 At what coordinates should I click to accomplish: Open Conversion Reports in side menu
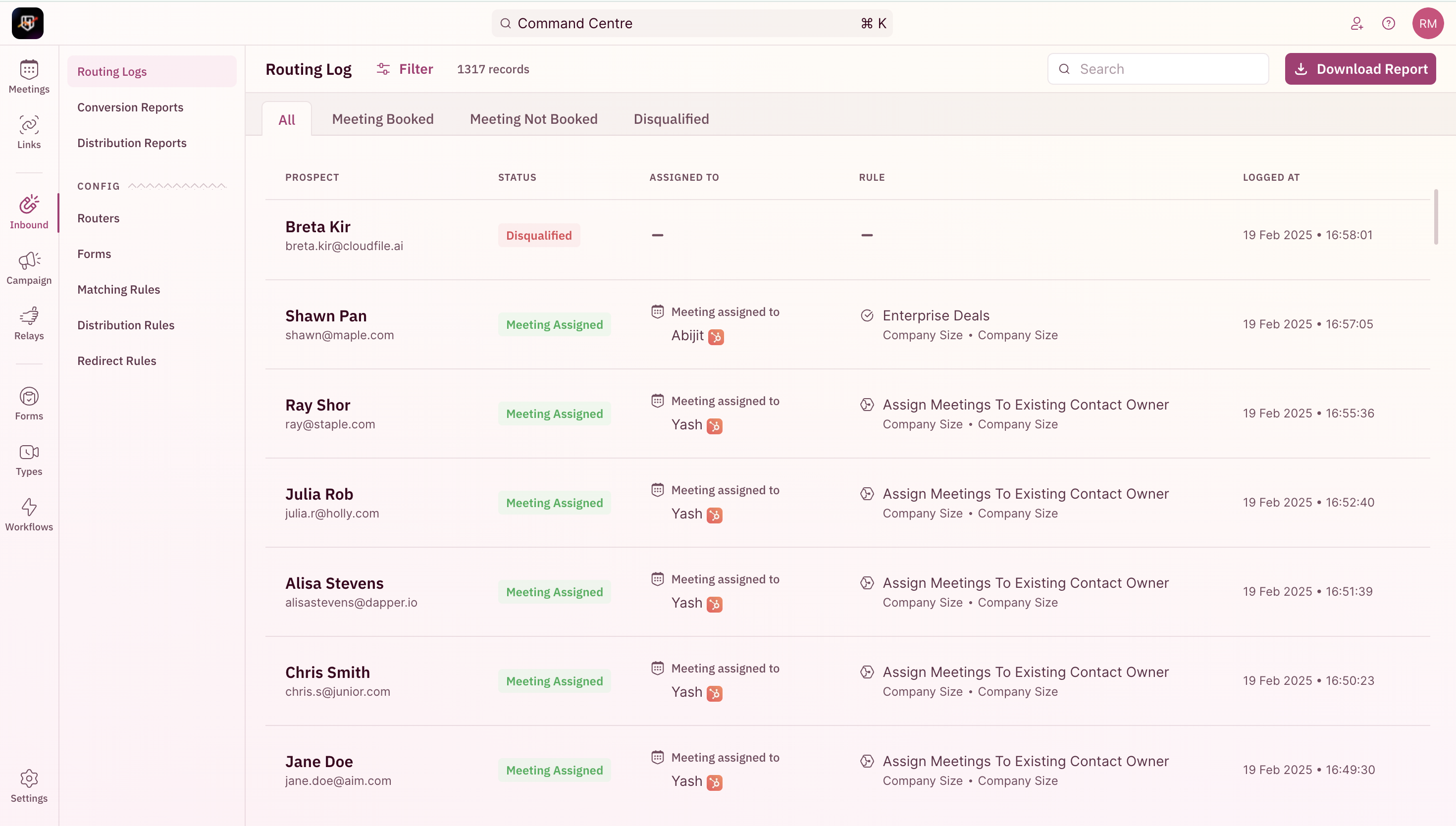[130, 107]
